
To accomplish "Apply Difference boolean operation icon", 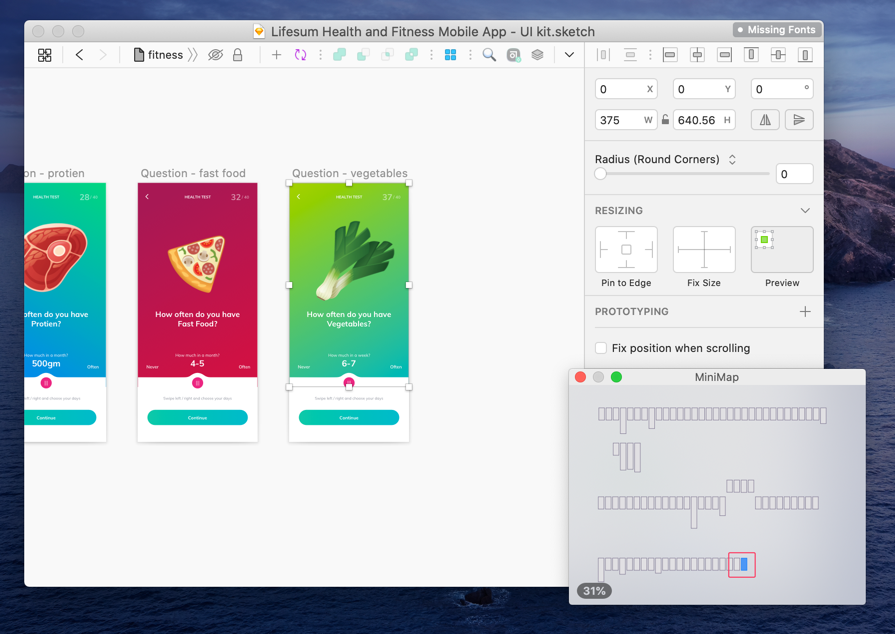I will coord(411,55).
